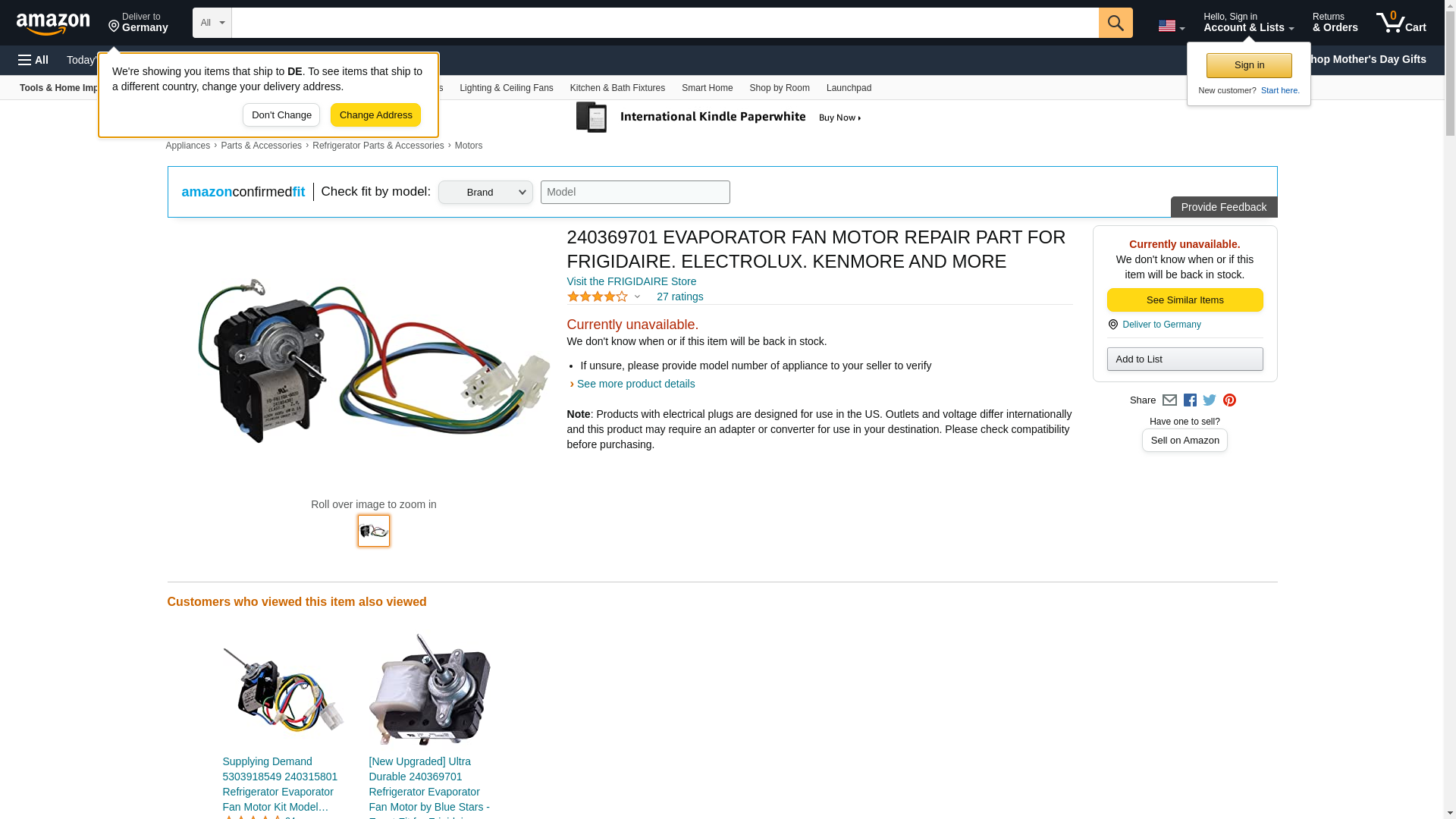Open Smart Home navigation tab

click(707, 88)
